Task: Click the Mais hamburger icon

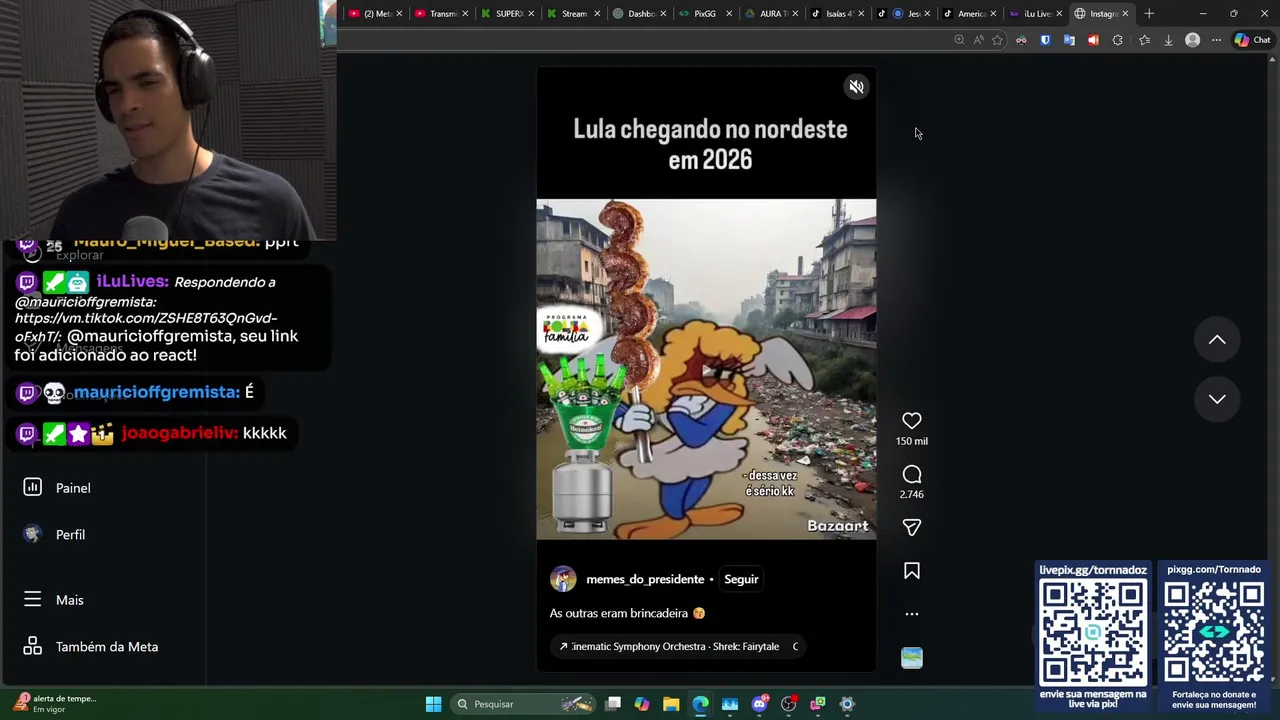Action: point(32,599)
